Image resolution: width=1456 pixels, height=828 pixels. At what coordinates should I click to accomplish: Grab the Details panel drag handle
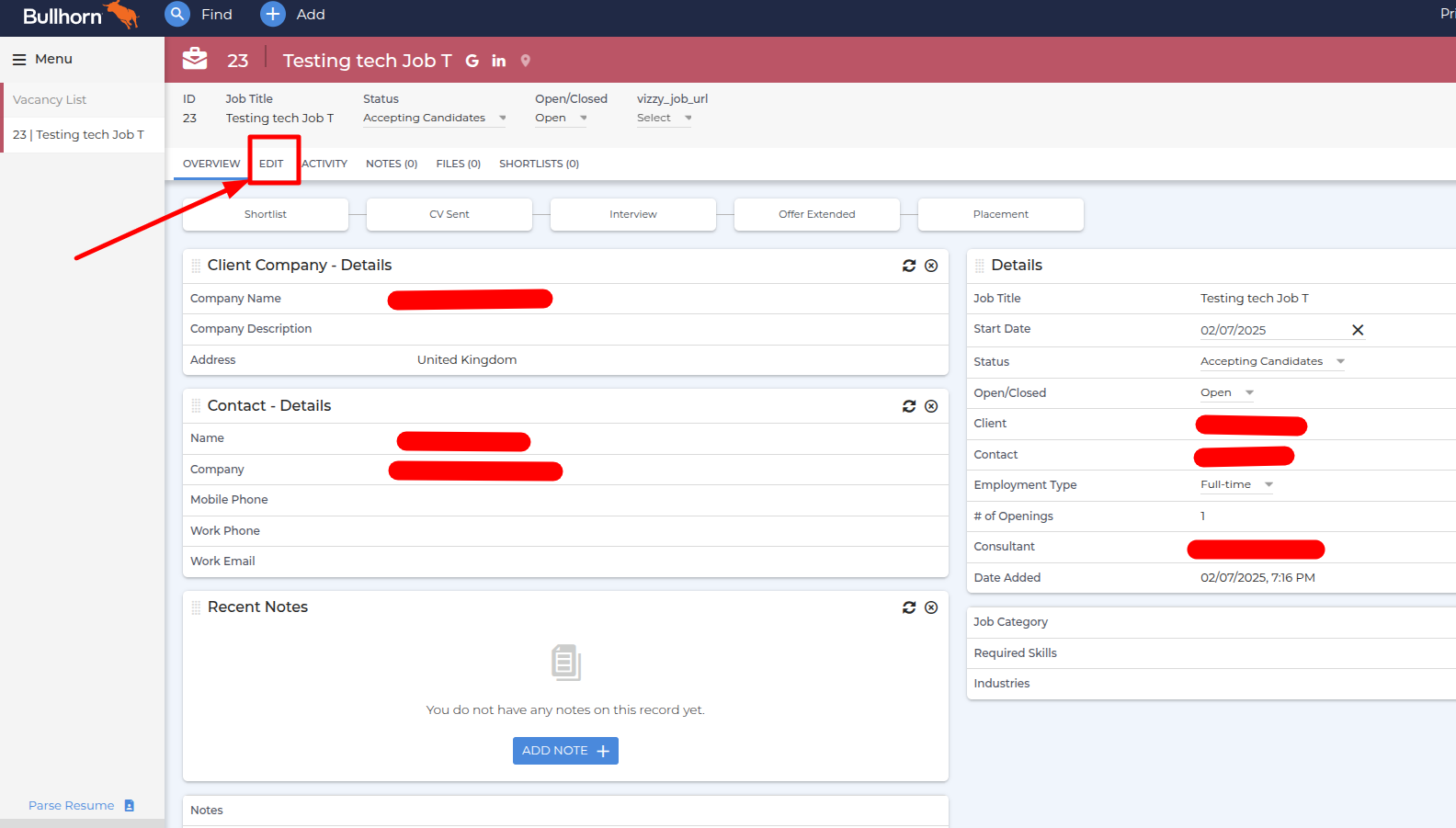click(x=980, y=266)
